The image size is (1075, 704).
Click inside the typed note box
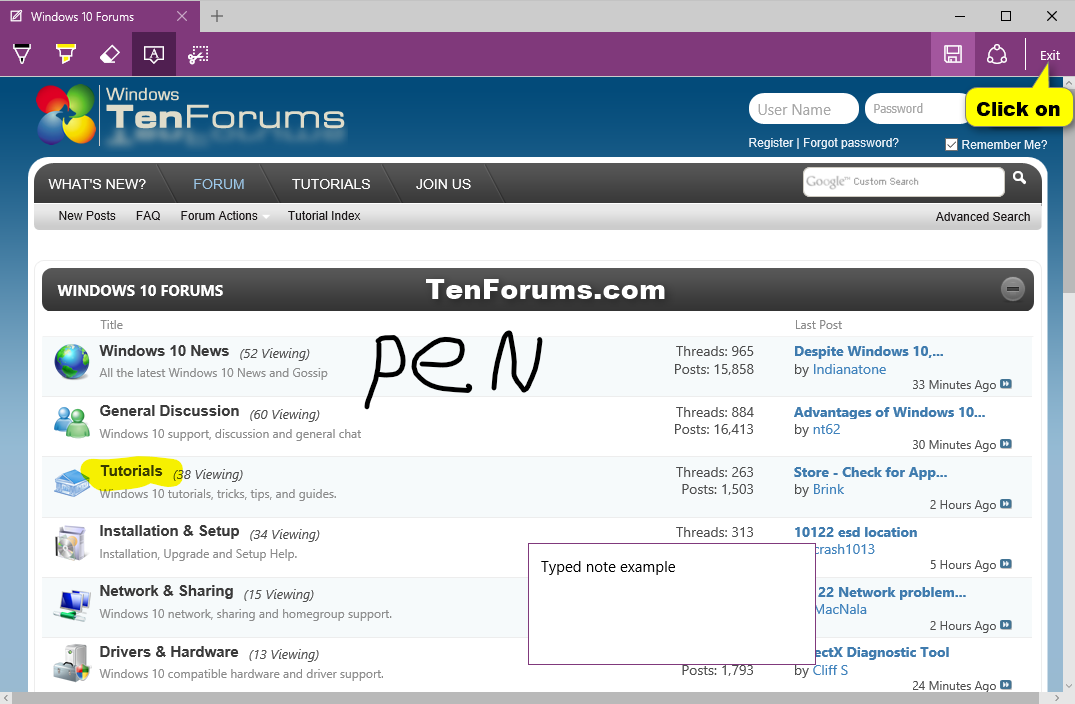(x=671, y=604)
